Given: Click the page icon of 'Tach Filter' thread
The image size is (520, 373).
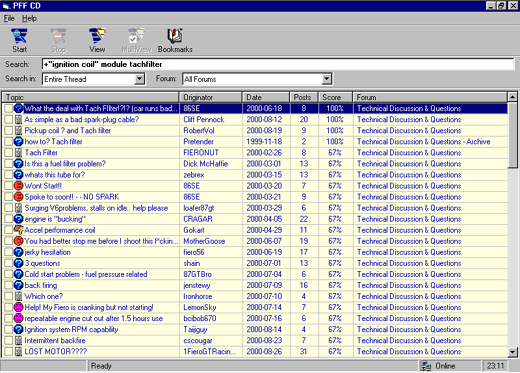Looking at the screenshot, I should pos(18,152).
